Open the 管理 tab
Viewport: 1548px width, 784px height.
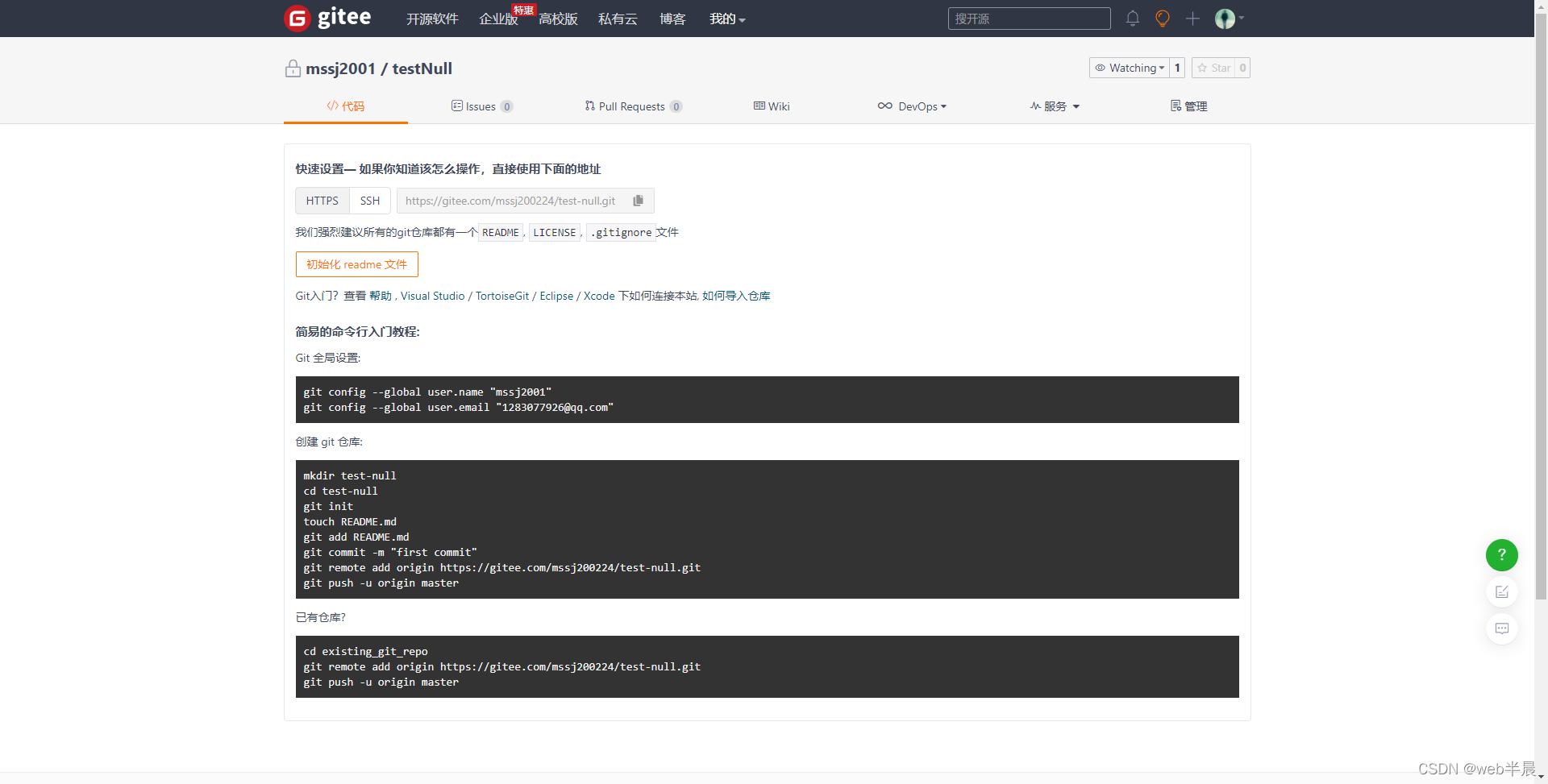1188,106
